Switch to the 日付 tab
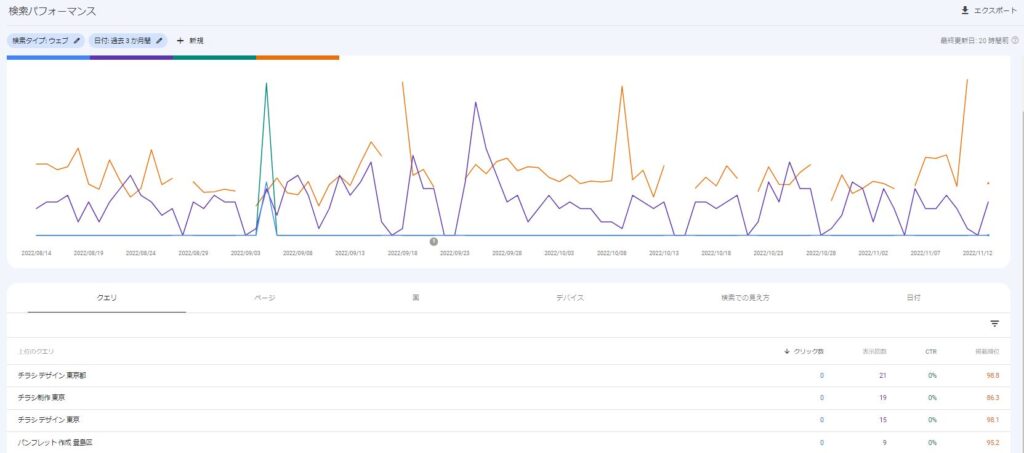Image resolution: width=1024 pixels, height=453 pixels. tap(913, 298)
